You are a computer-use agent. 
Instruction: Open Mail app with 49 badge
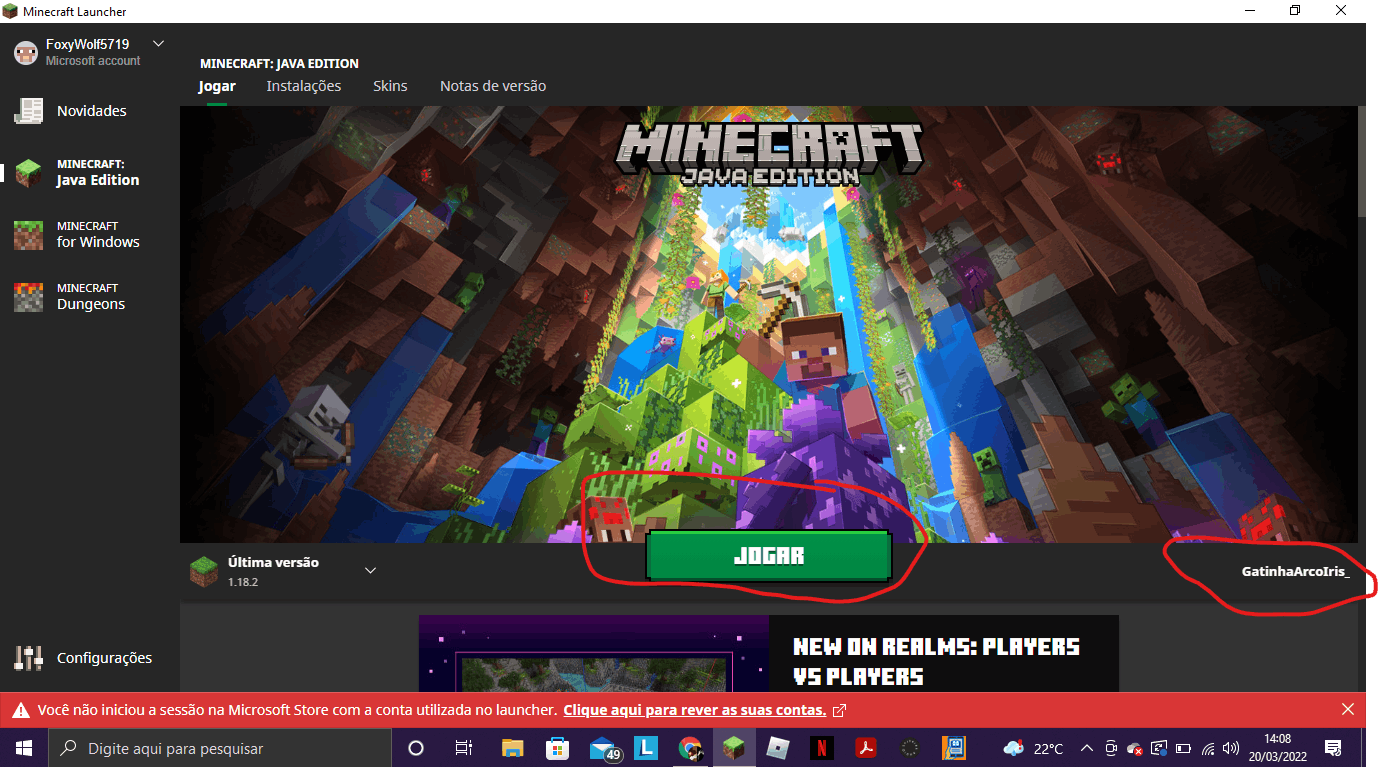[606, 748]
